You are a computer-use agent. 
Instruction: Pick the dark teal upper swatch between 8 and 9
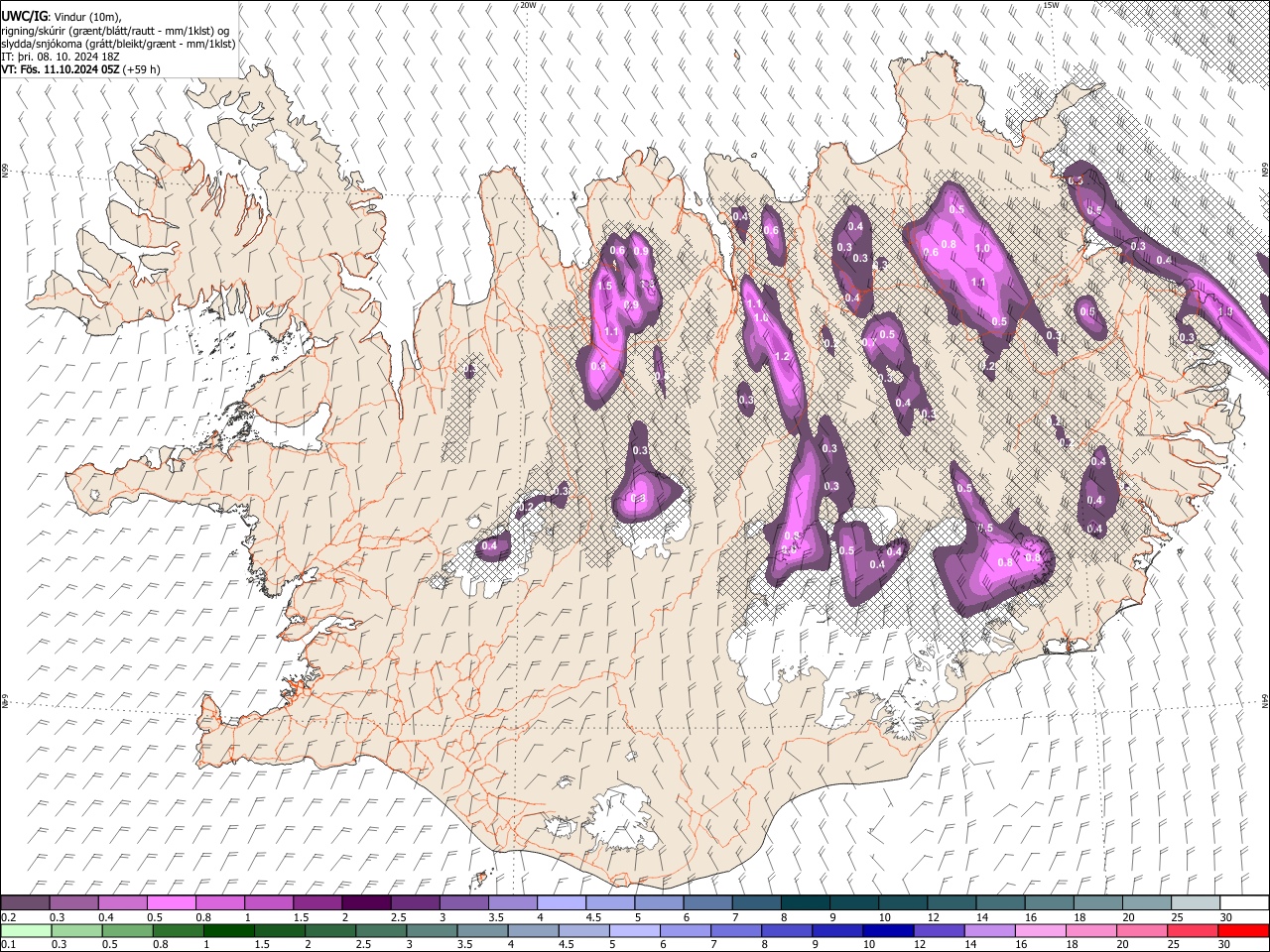(x=805, y=903)
